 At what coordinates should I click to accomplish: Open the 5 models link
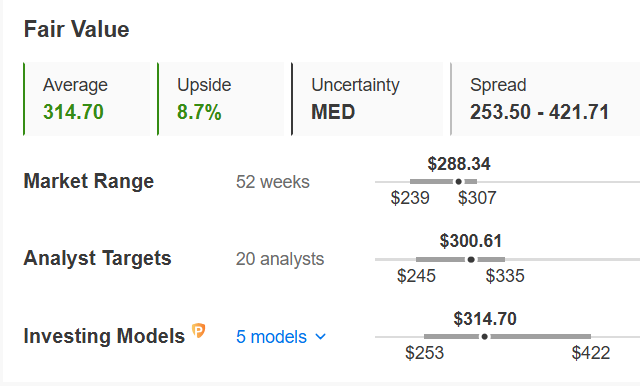pyautogui.click(x=271, y=337)
